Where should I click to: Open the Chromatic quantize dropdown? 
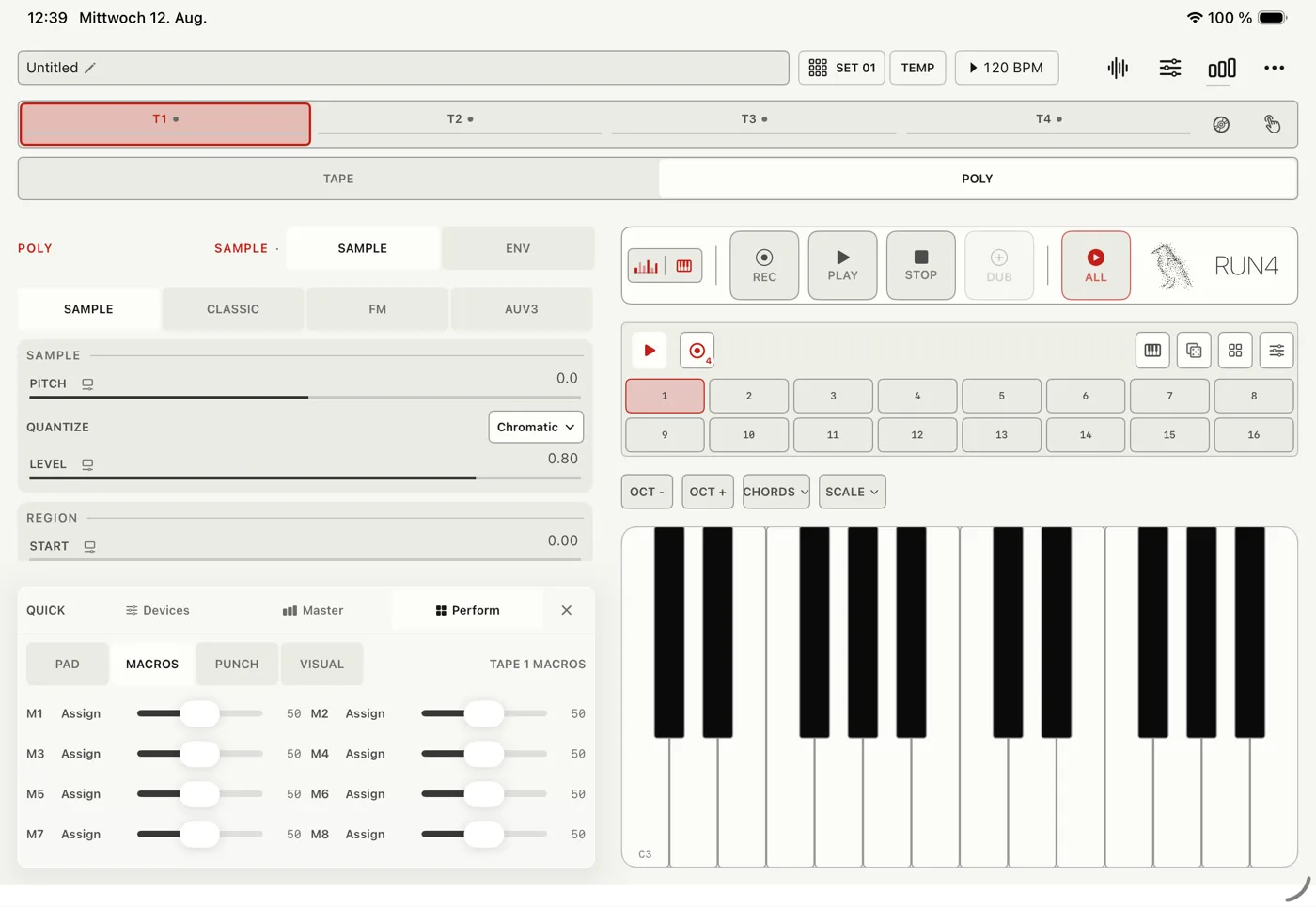pyautogui.click(x=536, y=427)
